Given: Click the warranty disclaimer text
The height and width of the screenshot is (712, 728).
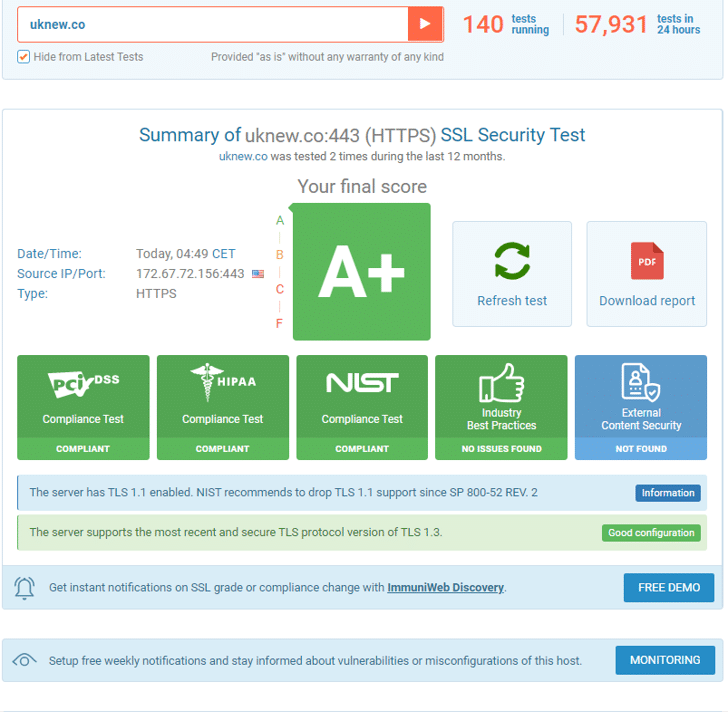Looking at the screenshot, I should pos(327,57).
